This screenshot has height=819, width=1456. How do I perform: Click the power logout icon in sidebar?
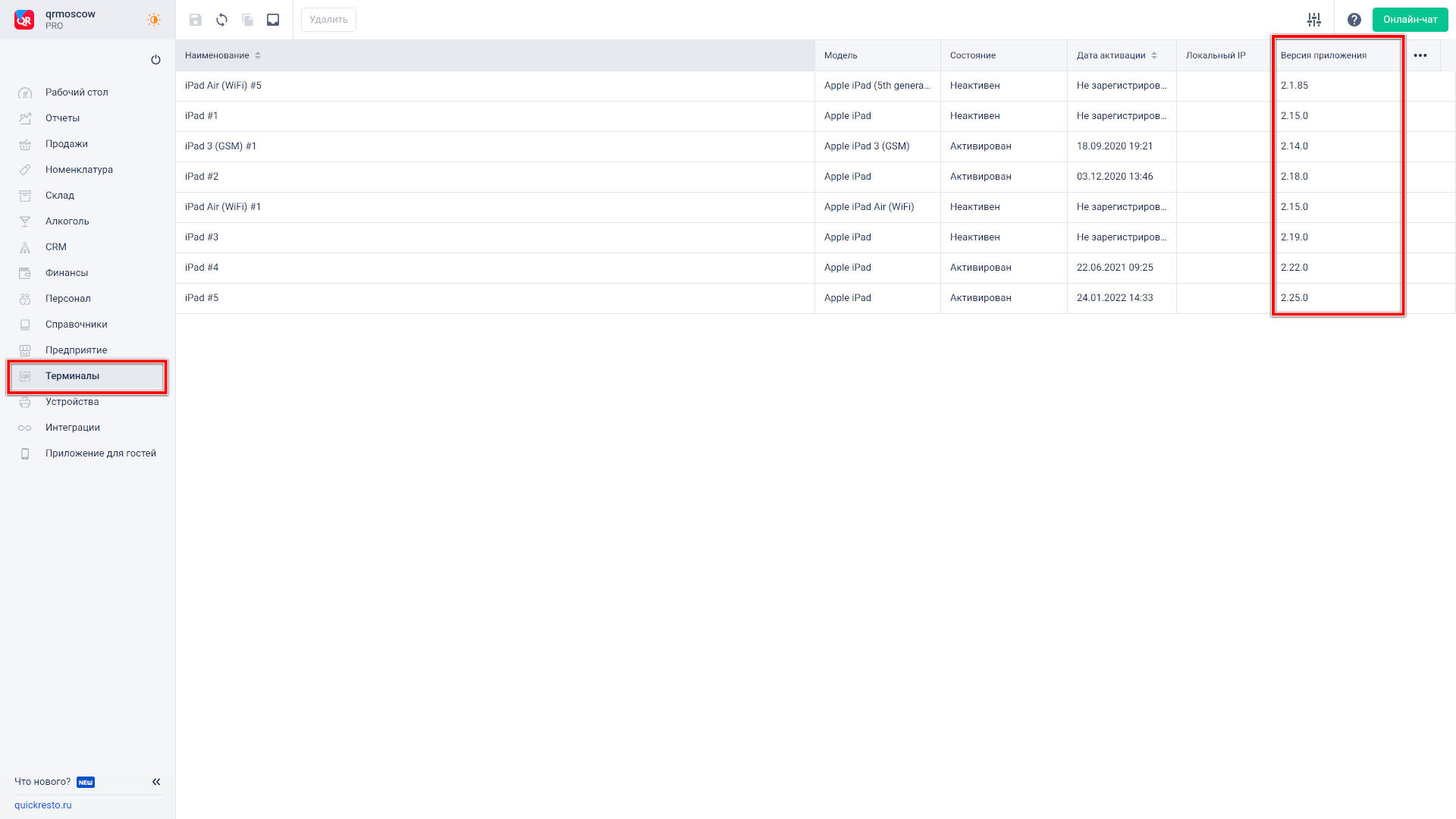(x=155, y=60)
